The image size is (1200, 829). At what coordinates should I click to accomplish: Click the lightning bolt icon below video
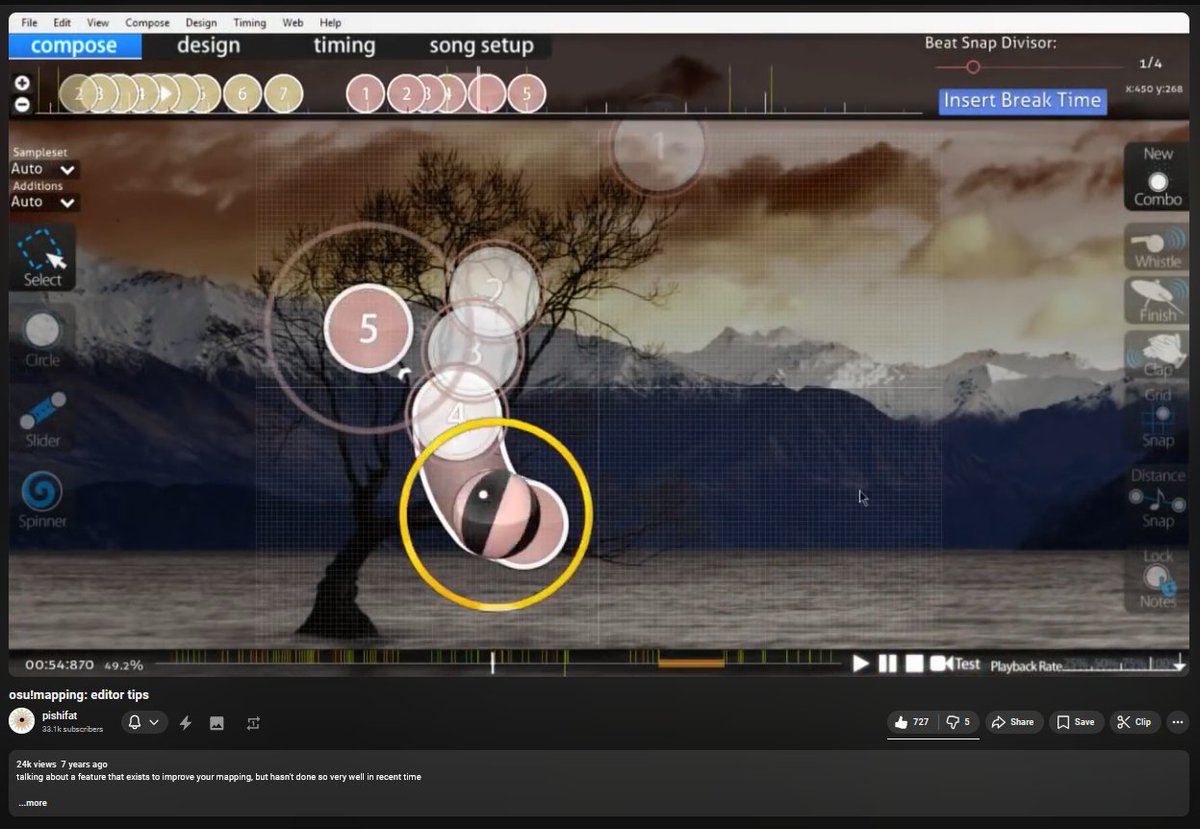point(185,722)
